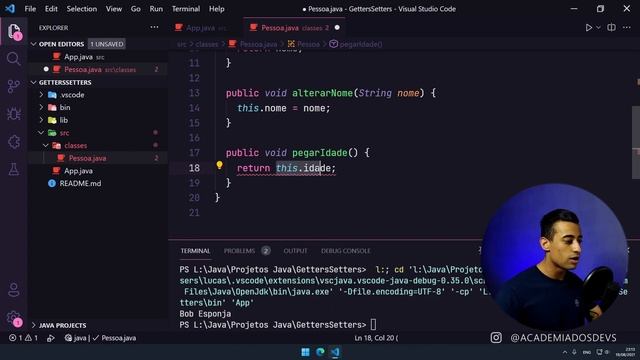
Task: Select Pessoa.java in Open Editors list
Action: tap(98, 69)
